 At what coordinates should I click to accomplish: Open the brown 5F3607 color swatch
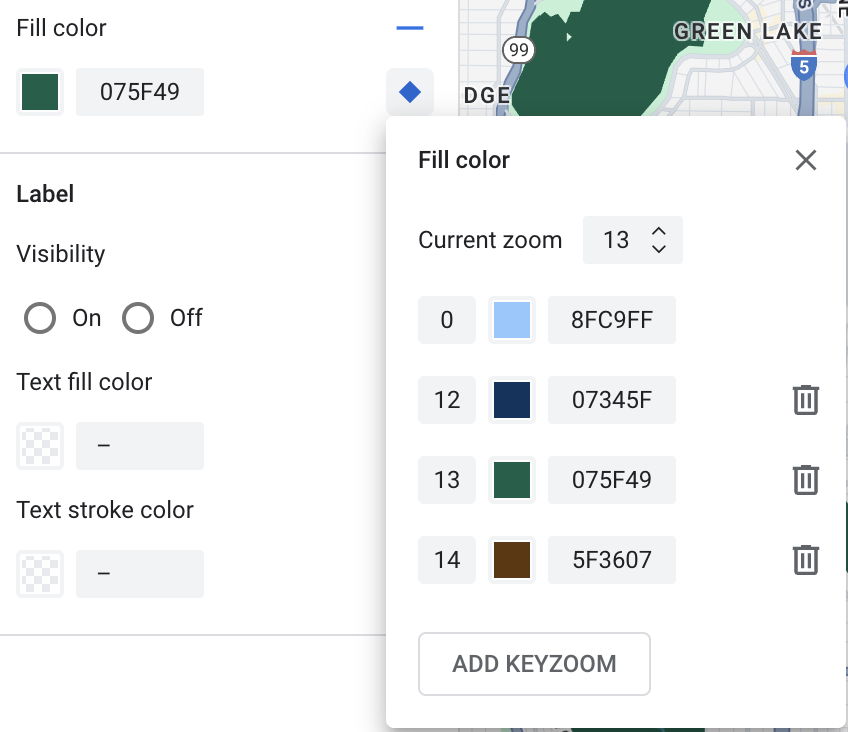(512, 560)
